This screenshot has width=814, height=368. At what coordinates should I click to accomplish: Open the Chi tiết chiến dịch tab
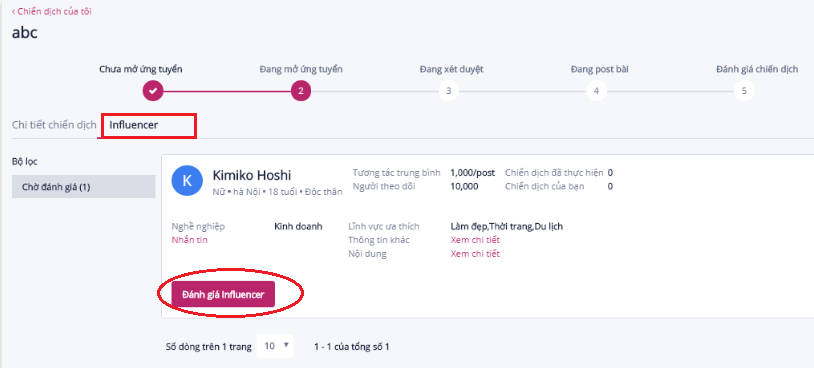pos(54,125)
